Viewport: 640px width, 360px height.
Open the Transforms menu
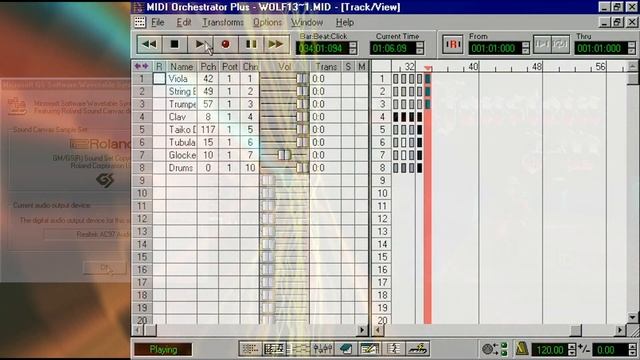pyautogui.click(x=223, y=22)
